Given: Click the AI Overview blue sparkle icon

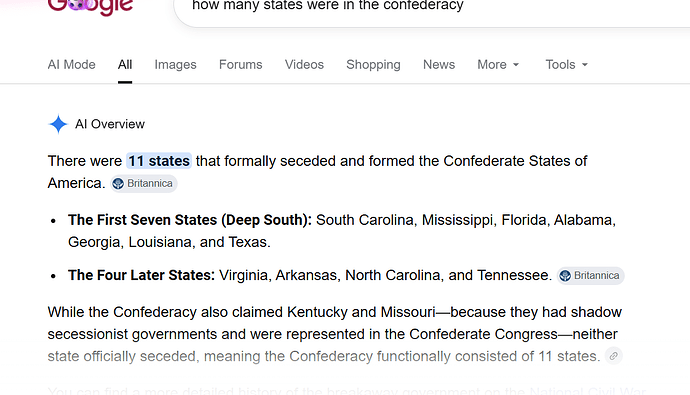Looking at the screenshot, I should (x=58, y=124).
